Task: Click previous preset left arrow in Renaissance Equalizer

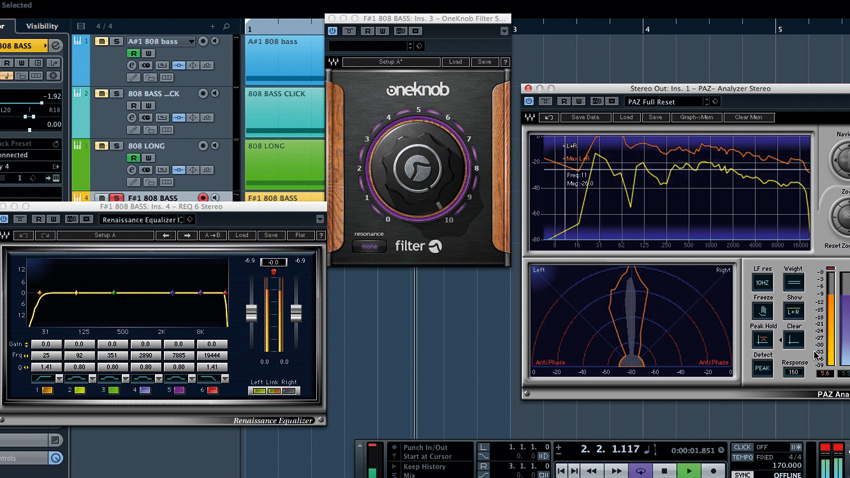Action: pos(165,235)
